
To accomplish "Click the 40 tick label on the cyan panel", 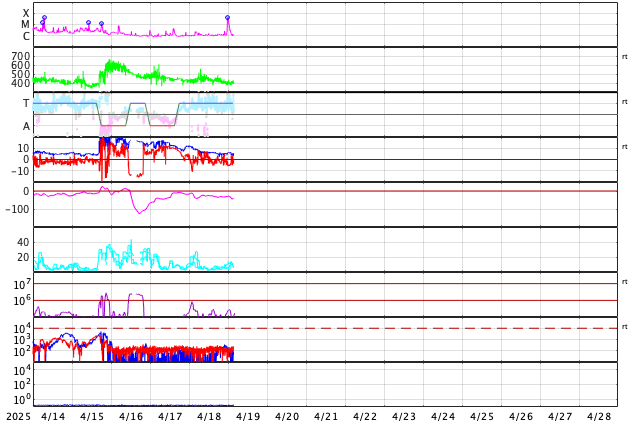I will [x=23, y=242].
